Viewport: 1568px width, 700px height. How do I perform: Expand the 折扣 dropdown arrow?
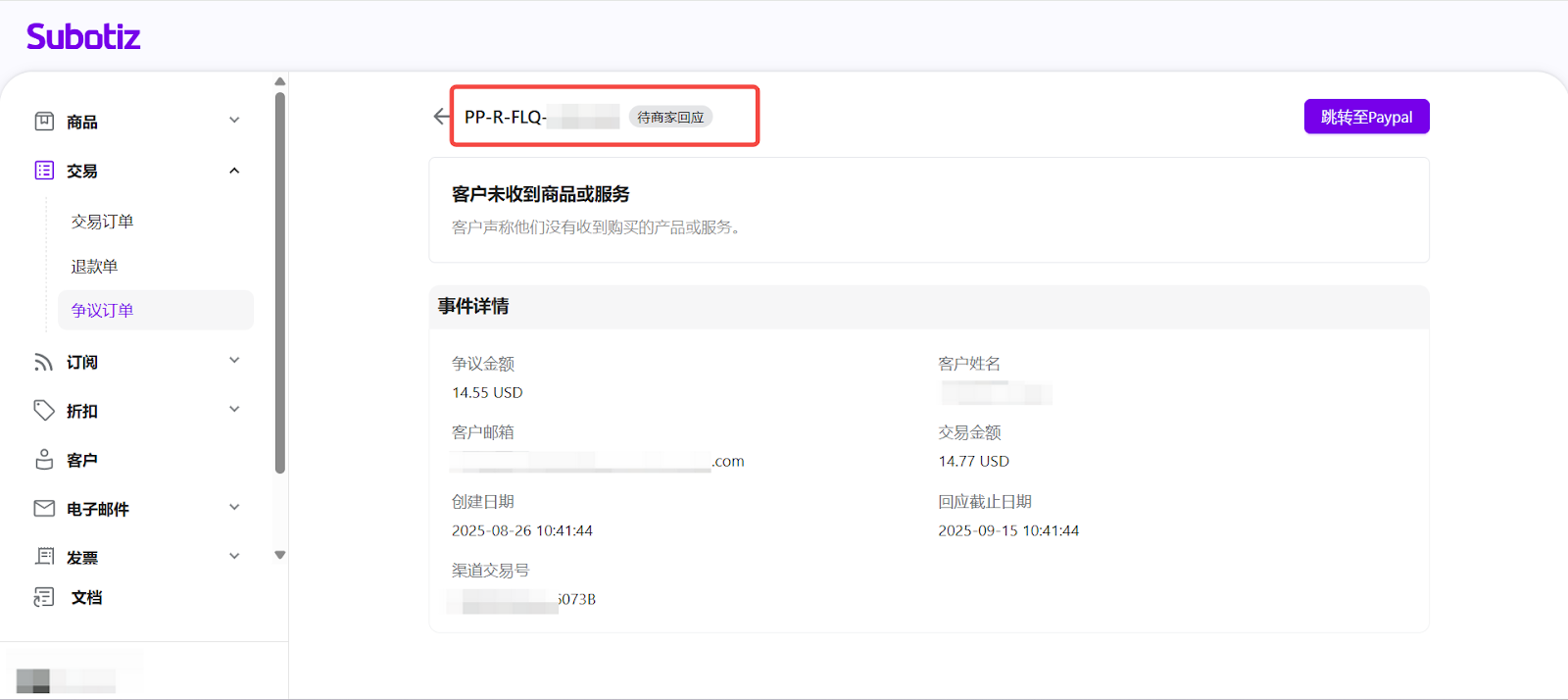tap(234, 410)
